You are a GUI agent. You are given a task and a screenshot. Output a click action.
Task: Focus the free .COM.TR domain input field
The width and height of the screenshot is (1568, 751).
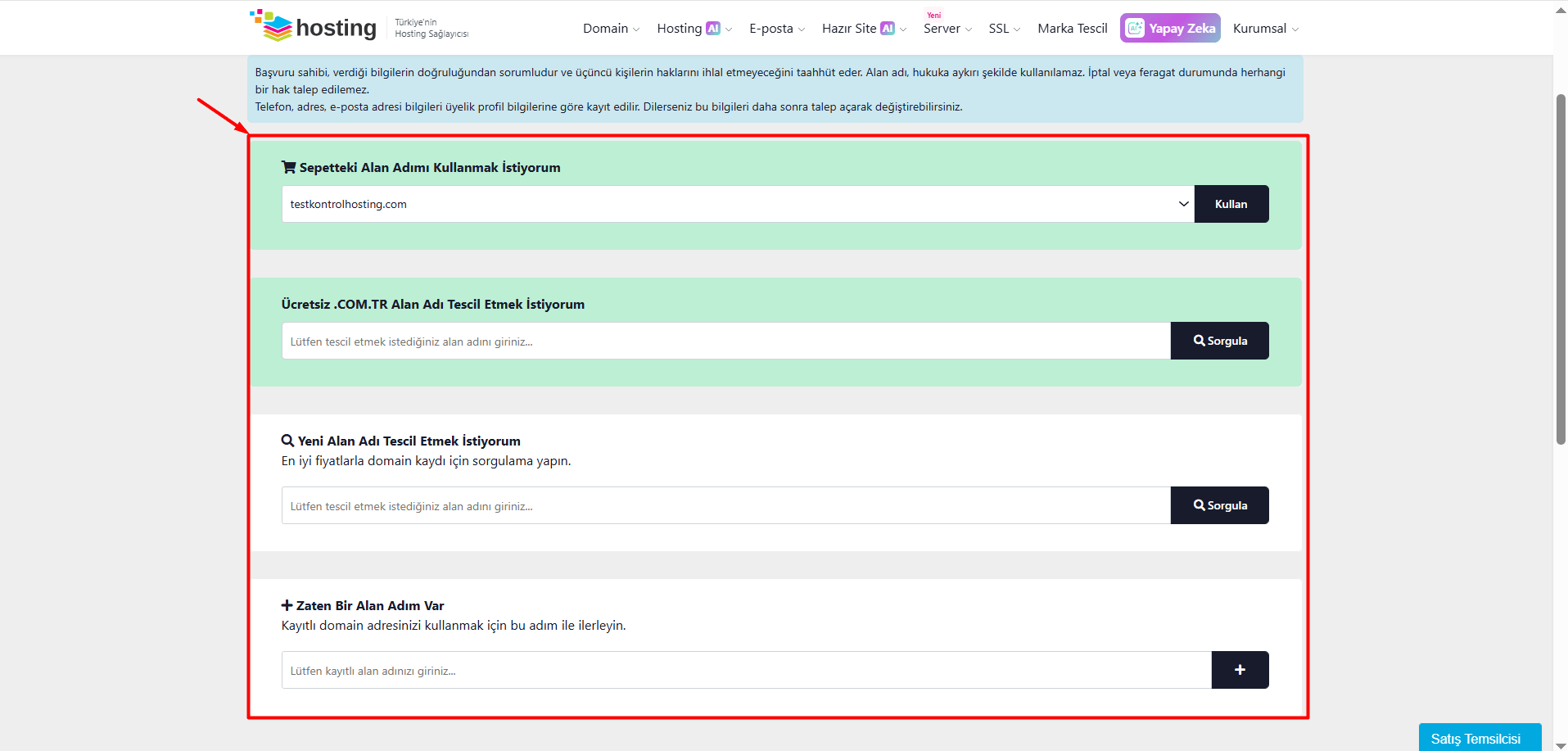click(725, 341)
